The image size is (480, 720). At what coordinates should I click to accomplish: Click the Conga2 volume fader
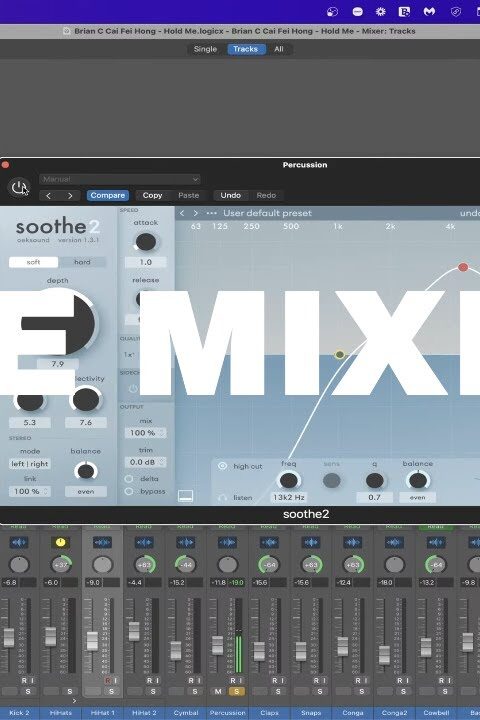point(384,655)
